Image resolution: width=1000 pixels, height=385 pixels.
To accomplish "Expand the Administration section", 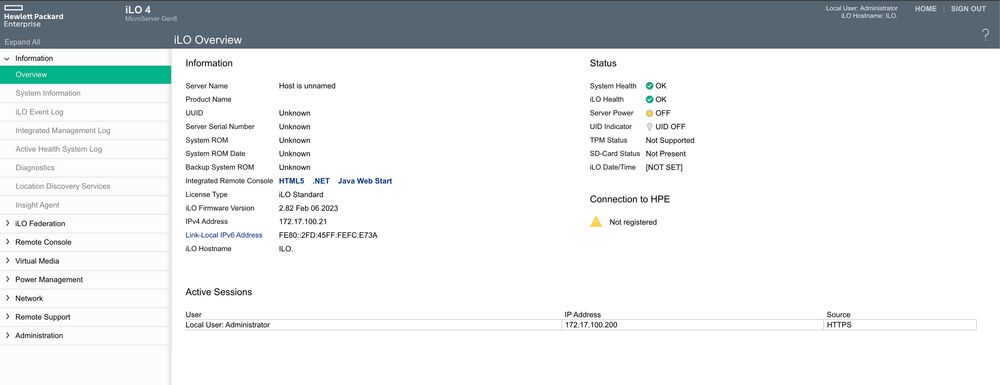I will coord(7,335).
